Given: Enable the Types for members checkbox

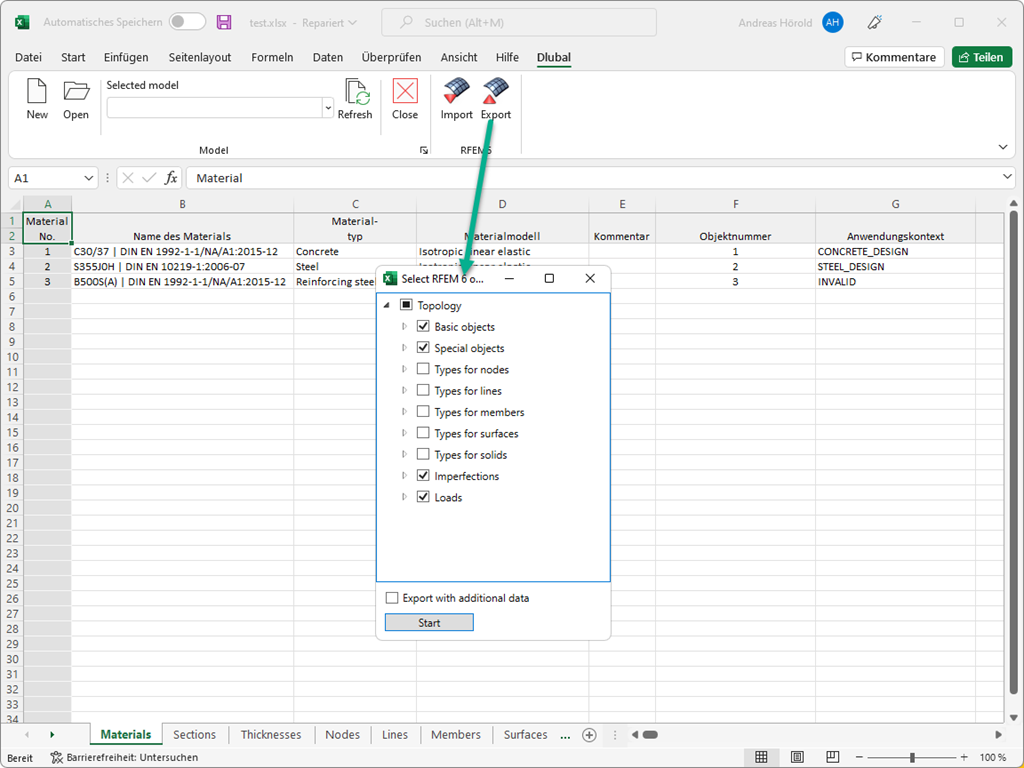Looking at the screenshot, I should click(424, 411).
